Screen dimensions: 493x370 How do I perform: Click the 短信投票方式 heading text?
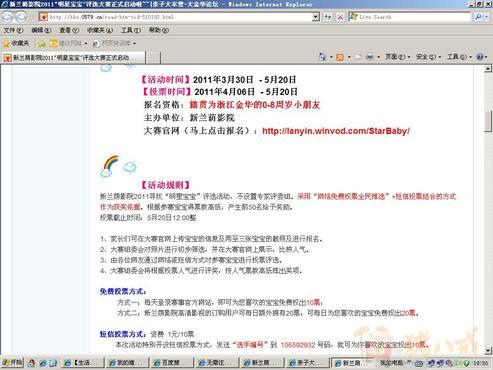tap(123, 334)
